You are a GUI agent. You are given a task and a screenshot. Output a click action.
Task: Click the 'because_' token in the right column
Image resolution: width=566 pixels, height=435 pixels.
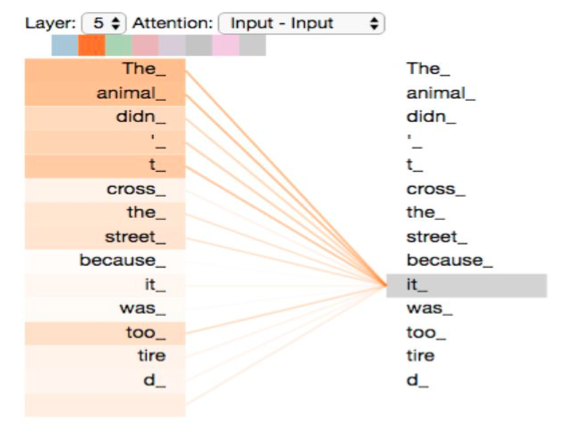pos(449,261)
